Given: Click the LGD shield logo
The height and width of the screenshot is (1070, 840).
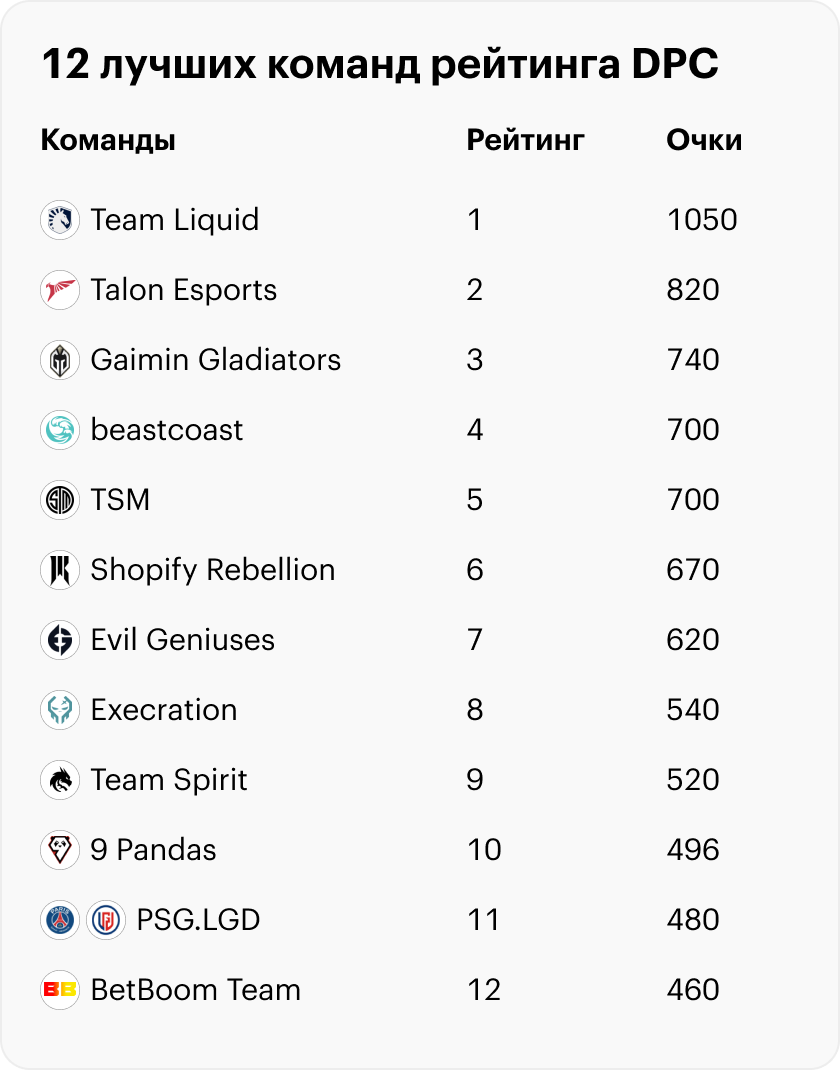Looking at the screenshot, I should pos(106,920).
